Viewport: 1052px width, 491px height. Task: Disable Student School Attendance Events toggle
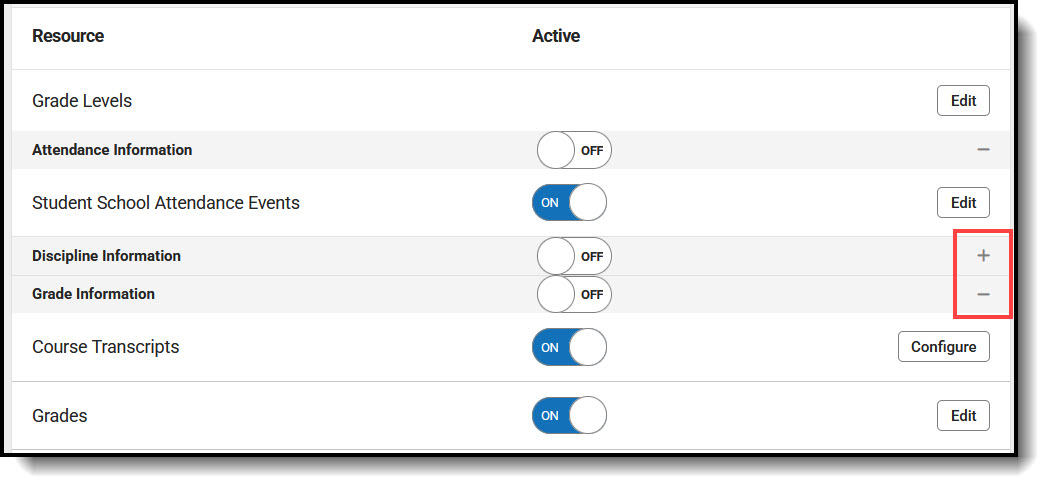tap(569, 202)
